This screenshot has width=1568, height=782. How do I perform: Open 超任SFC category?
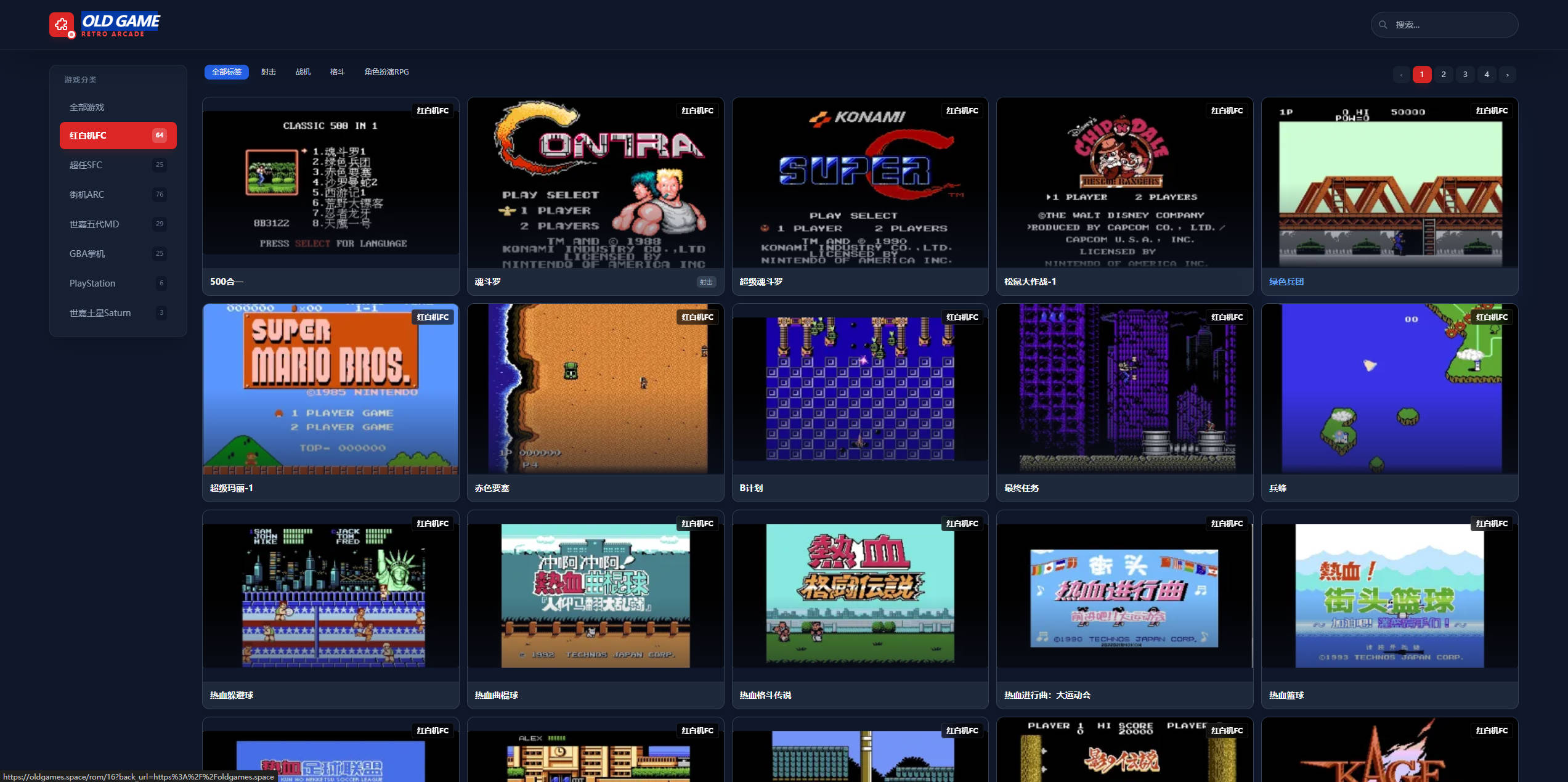point(118,165)
